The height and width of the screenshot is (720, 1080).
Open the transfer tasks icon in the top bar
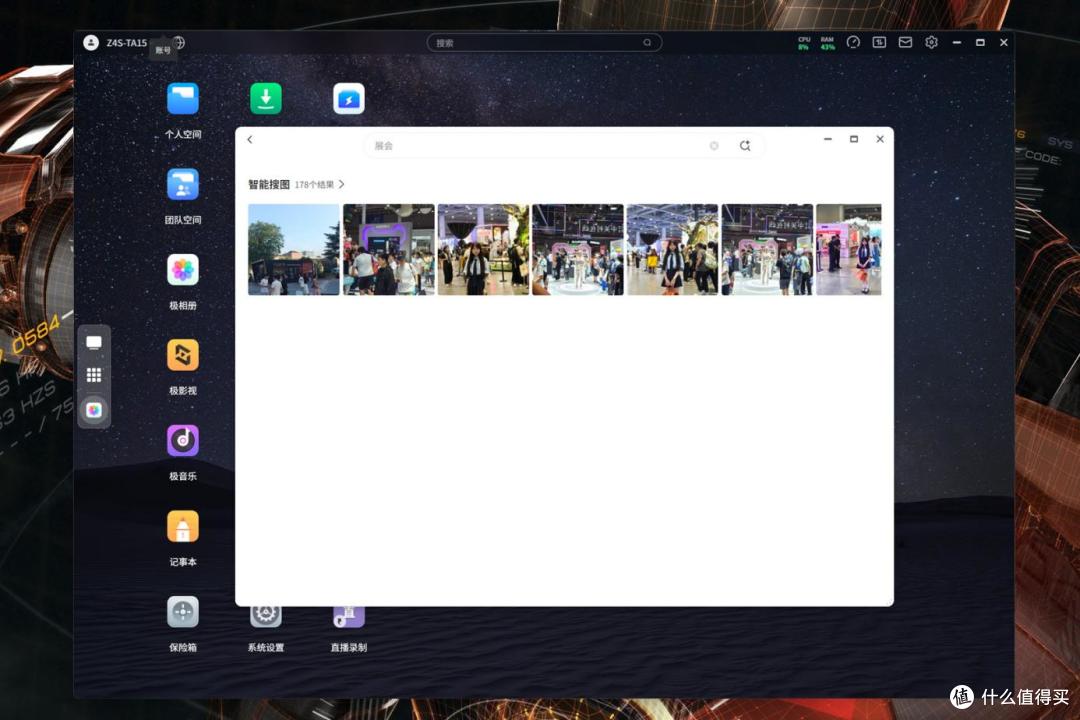(x=879, y=43)
